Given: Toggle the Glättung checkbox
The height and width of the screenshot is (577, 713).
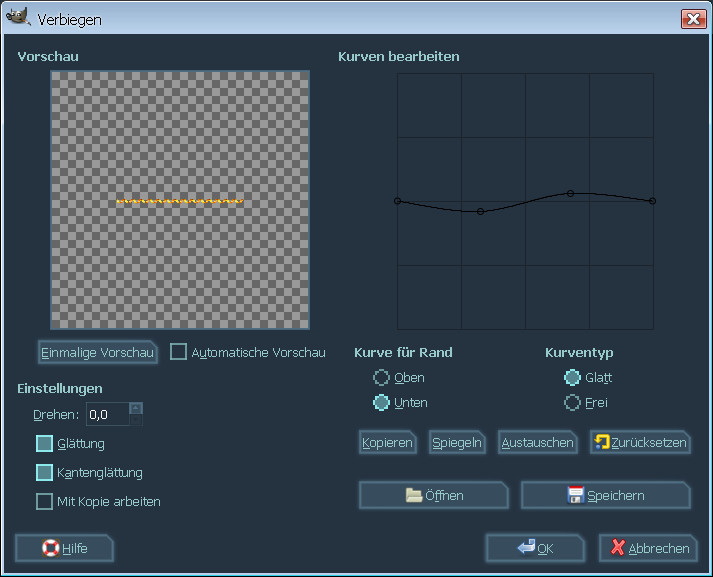Looking at the screenshot, I should (x=45, y=443).
